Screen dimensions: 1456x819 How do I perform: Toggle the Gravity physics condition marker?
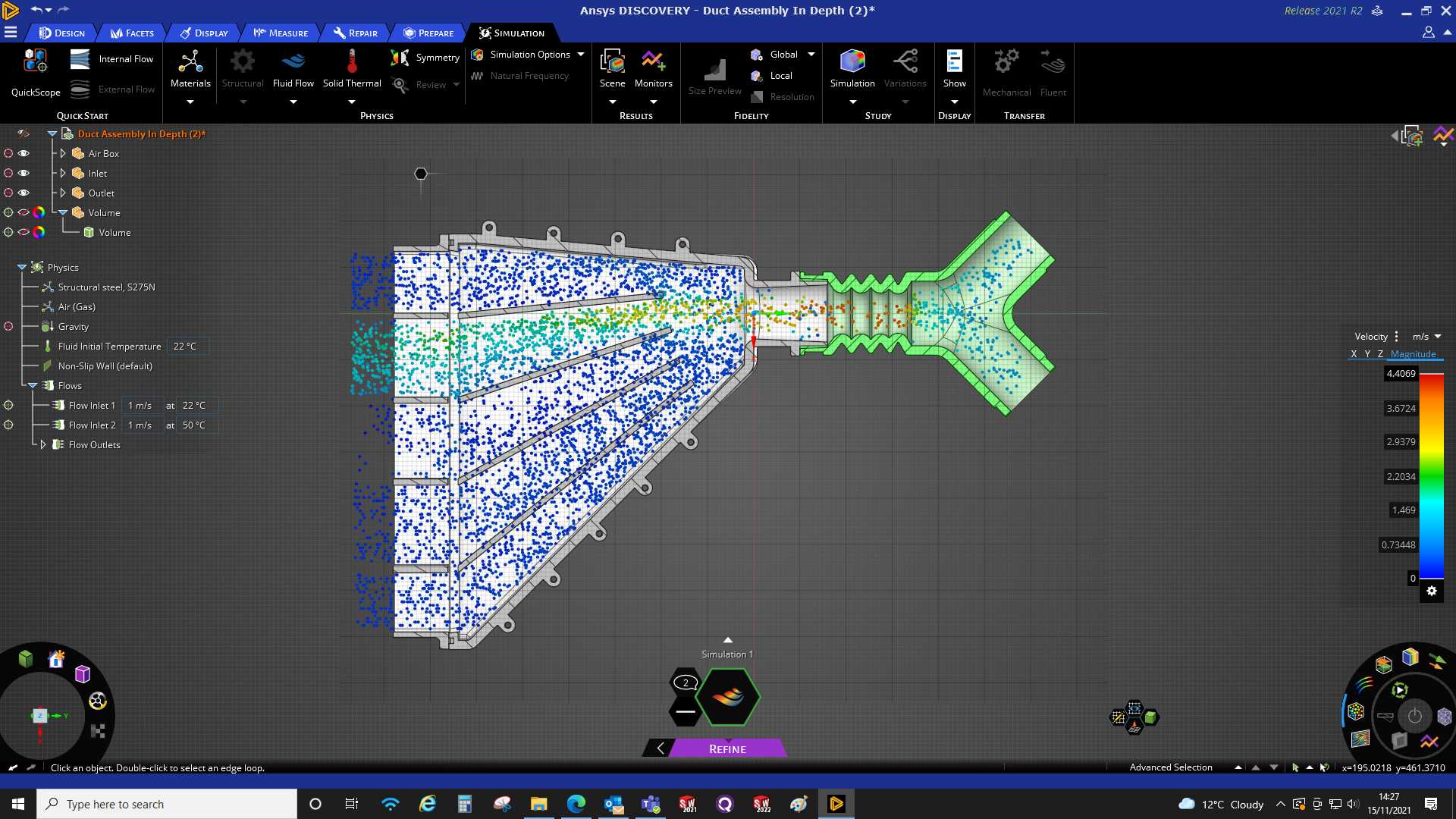(8, 326)
